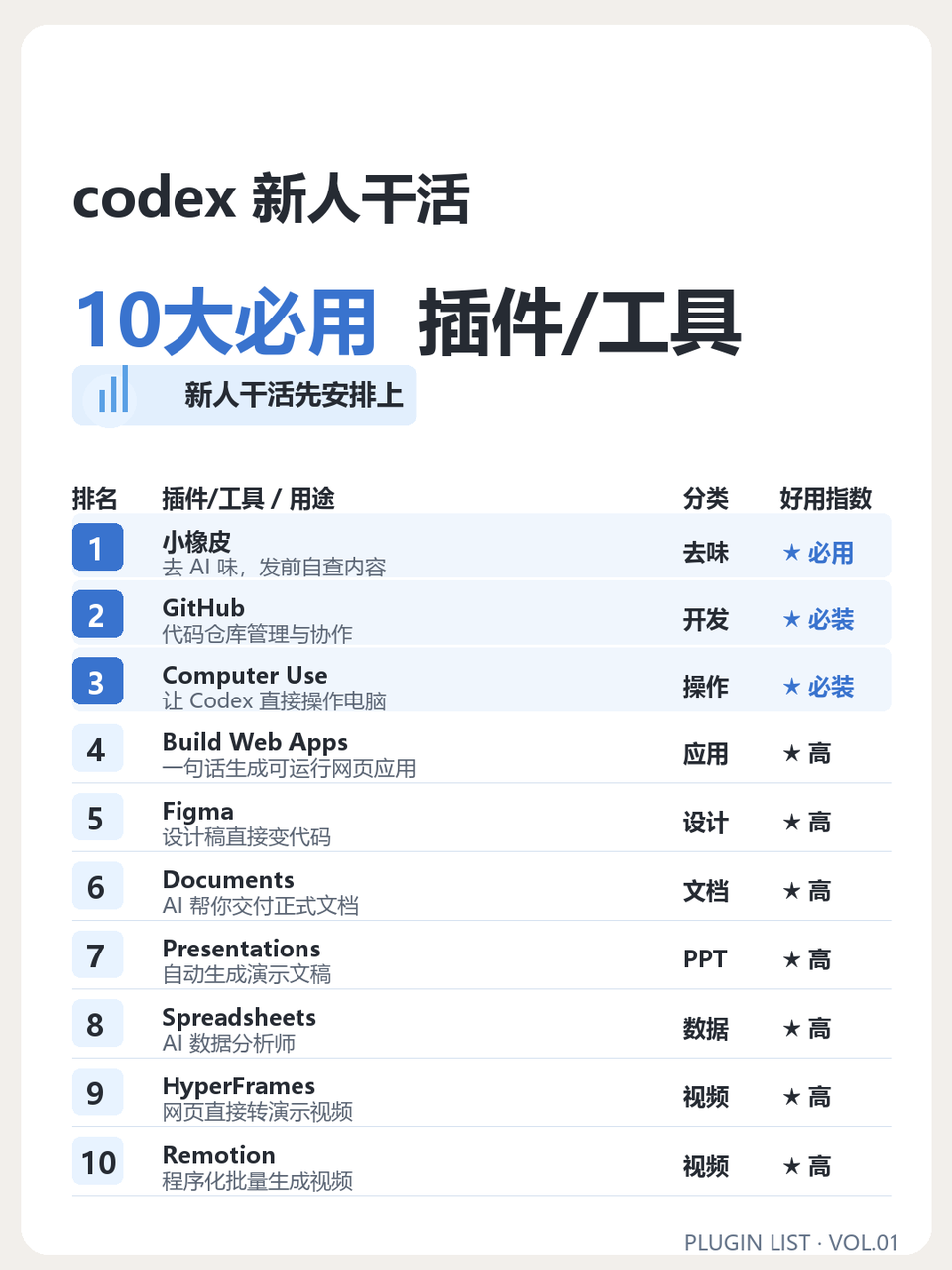Click the '★ 高' rating in the Spreadsheets row
952x1270 pixels.
[x=807, y=1029]
